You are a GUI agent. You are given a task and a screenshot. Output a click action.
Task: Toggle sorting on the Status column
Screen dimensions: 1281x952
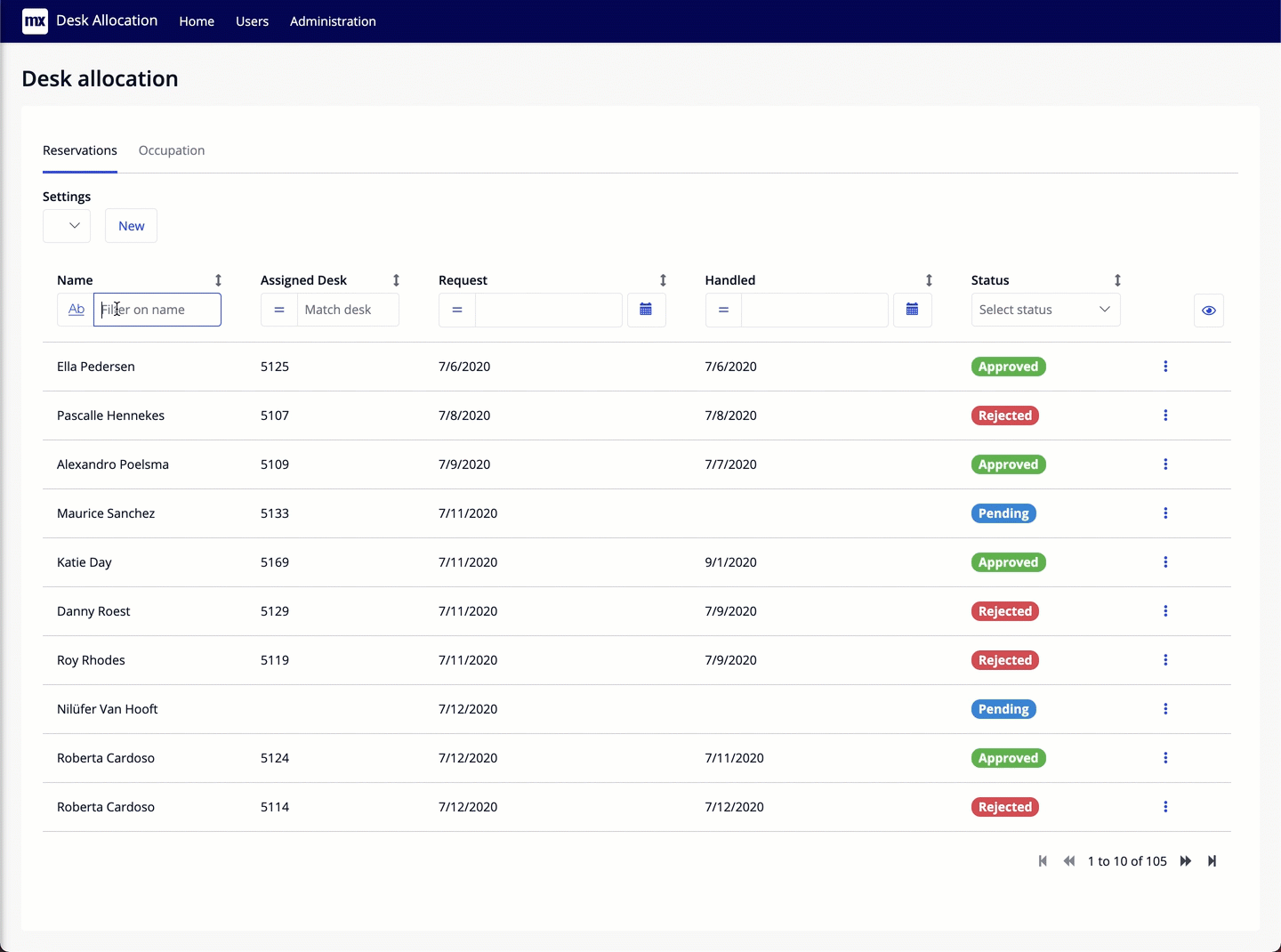[x=1117, y=279]
